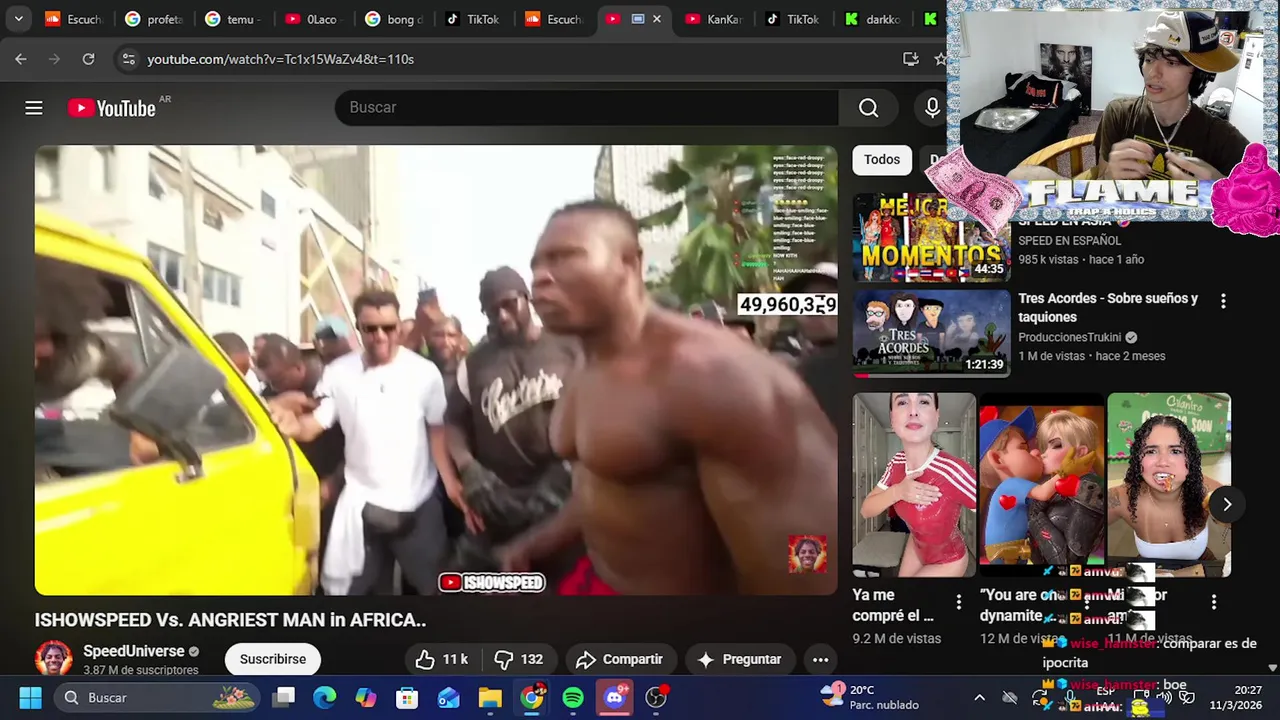Close the active YouTube tab
Image resolution: width=1280 pixels, height=720 pixels.
point(657,19)
